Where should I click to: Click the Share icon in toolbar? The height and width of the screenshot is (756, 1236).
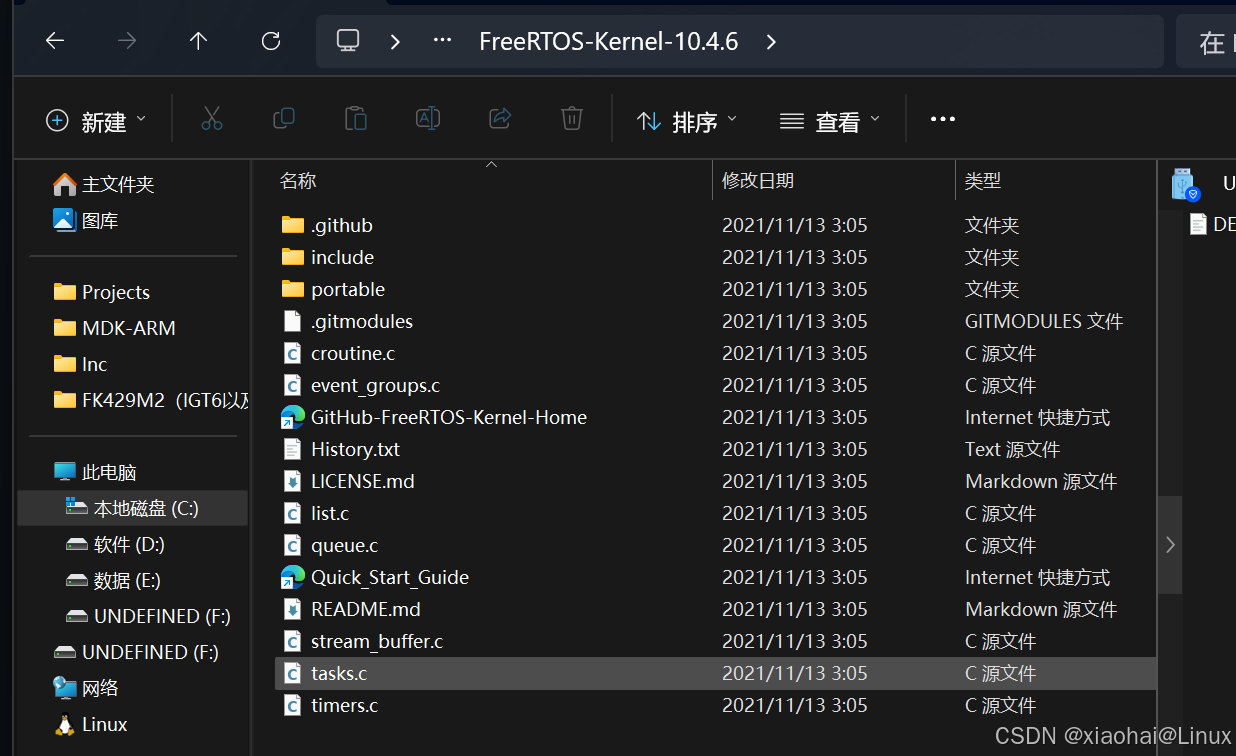click(500, 119)
